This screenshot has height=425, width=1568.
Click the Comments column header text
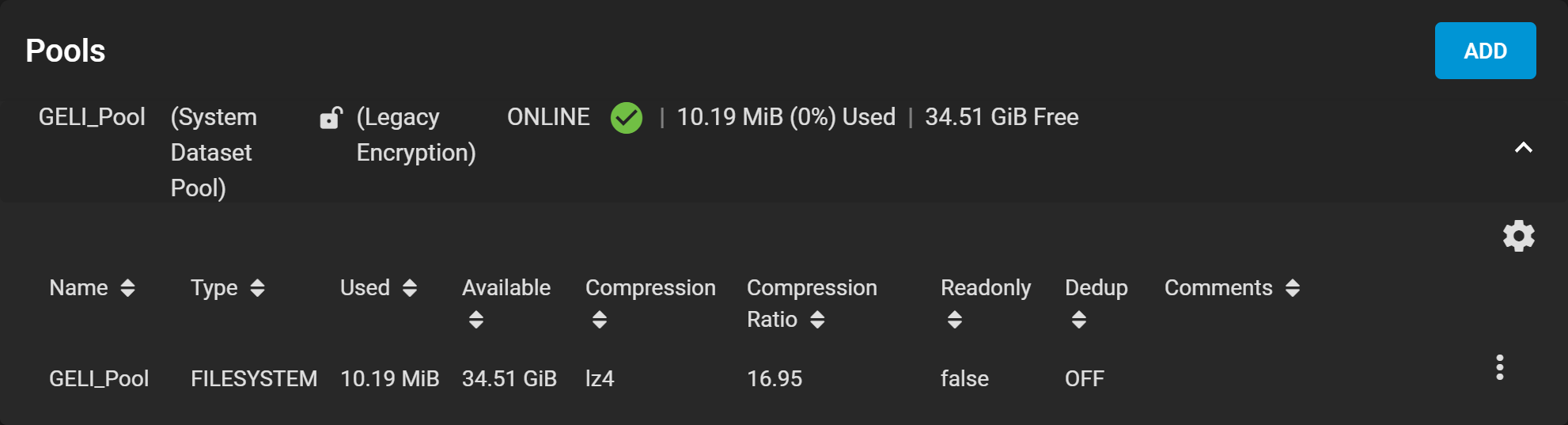(x=1218, y=288)
